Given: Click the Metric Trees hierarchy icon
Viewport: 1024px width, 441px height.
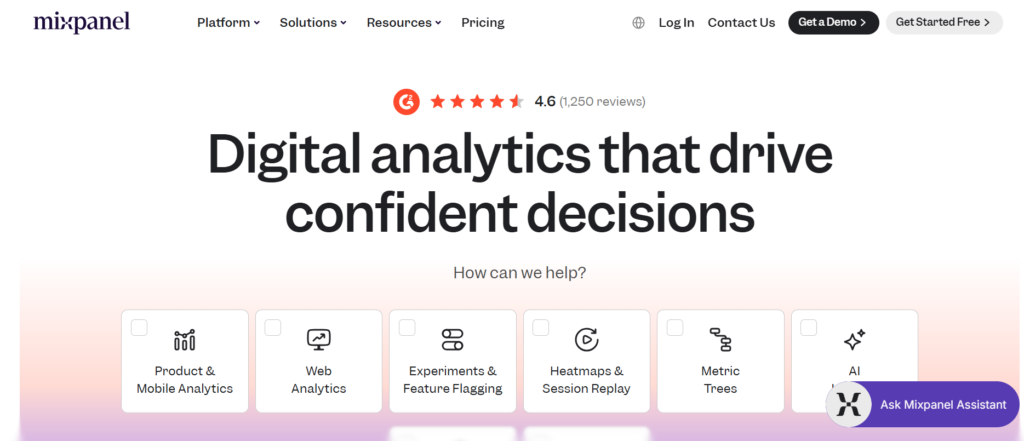Looking at the screenshot, I should coord(720,340).
